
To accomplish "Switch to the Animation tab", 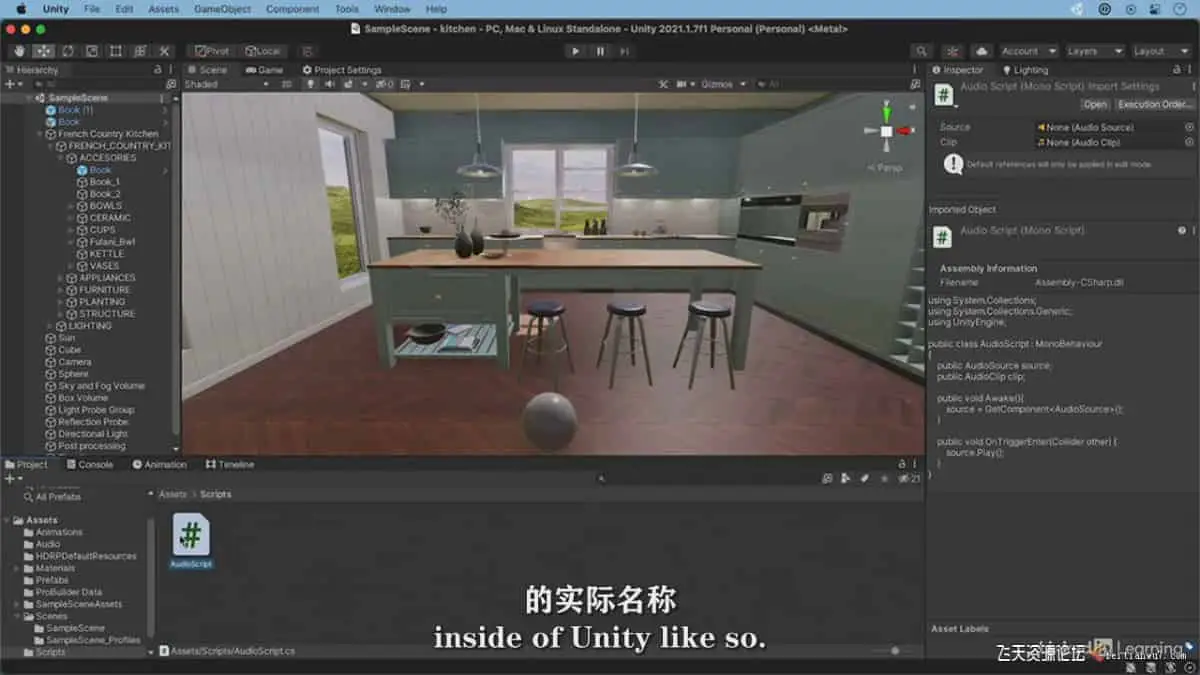I will coord(159,464).
